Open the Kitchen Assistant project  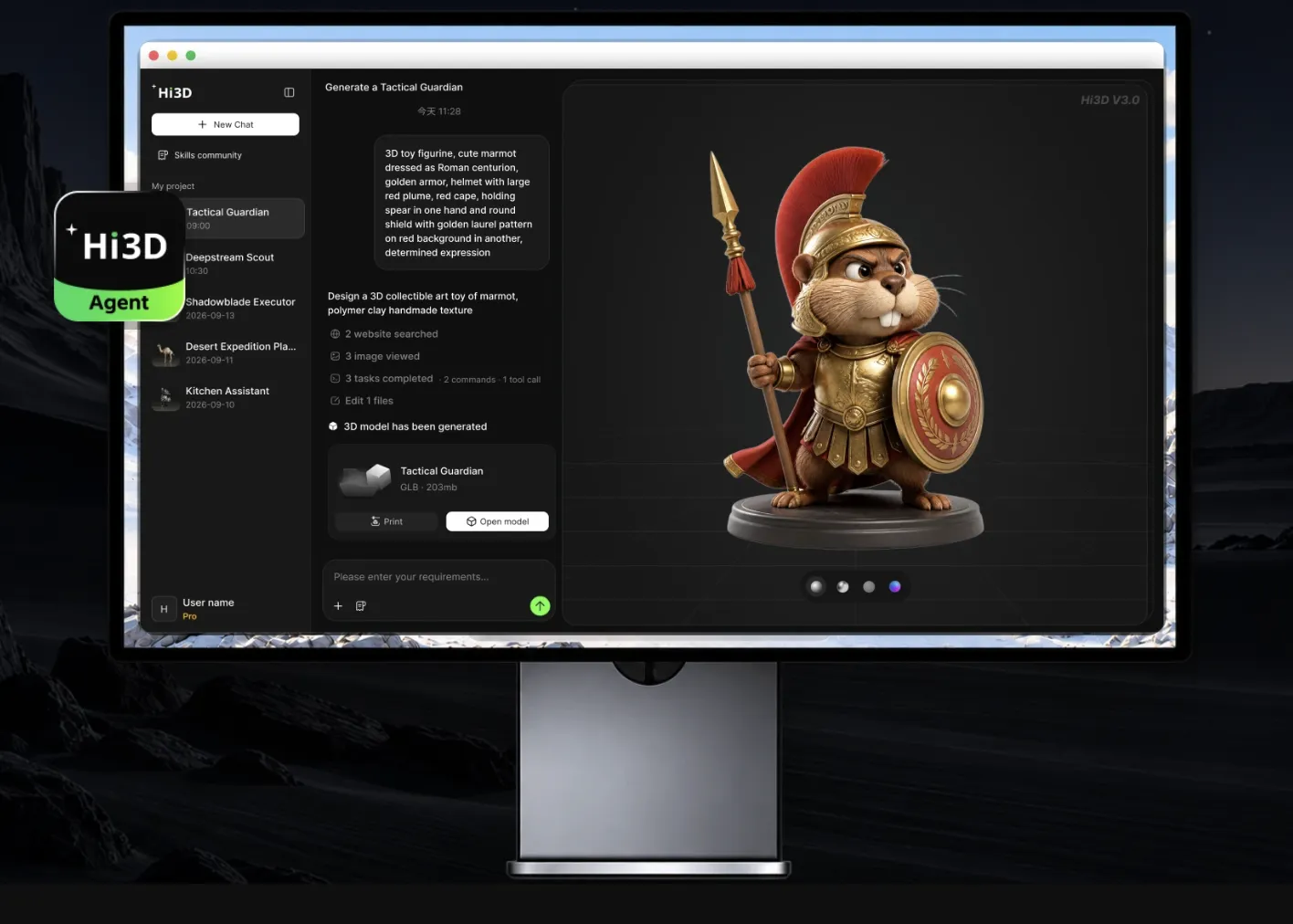tap(226, 397)
